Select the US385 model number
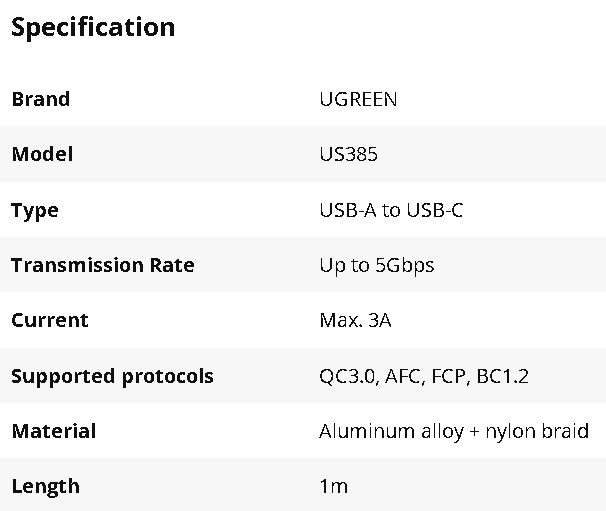Viewport: 606px width, 511px height. coord(348,155)
